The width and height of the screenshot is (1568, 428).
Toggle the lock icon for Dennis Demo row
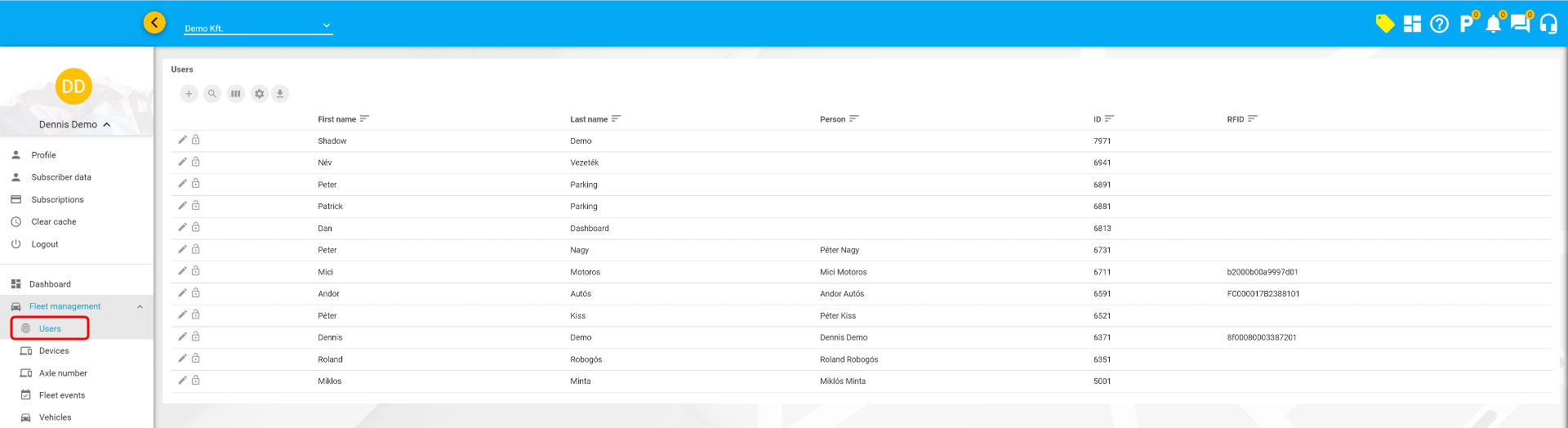click(x=196, y=337)
